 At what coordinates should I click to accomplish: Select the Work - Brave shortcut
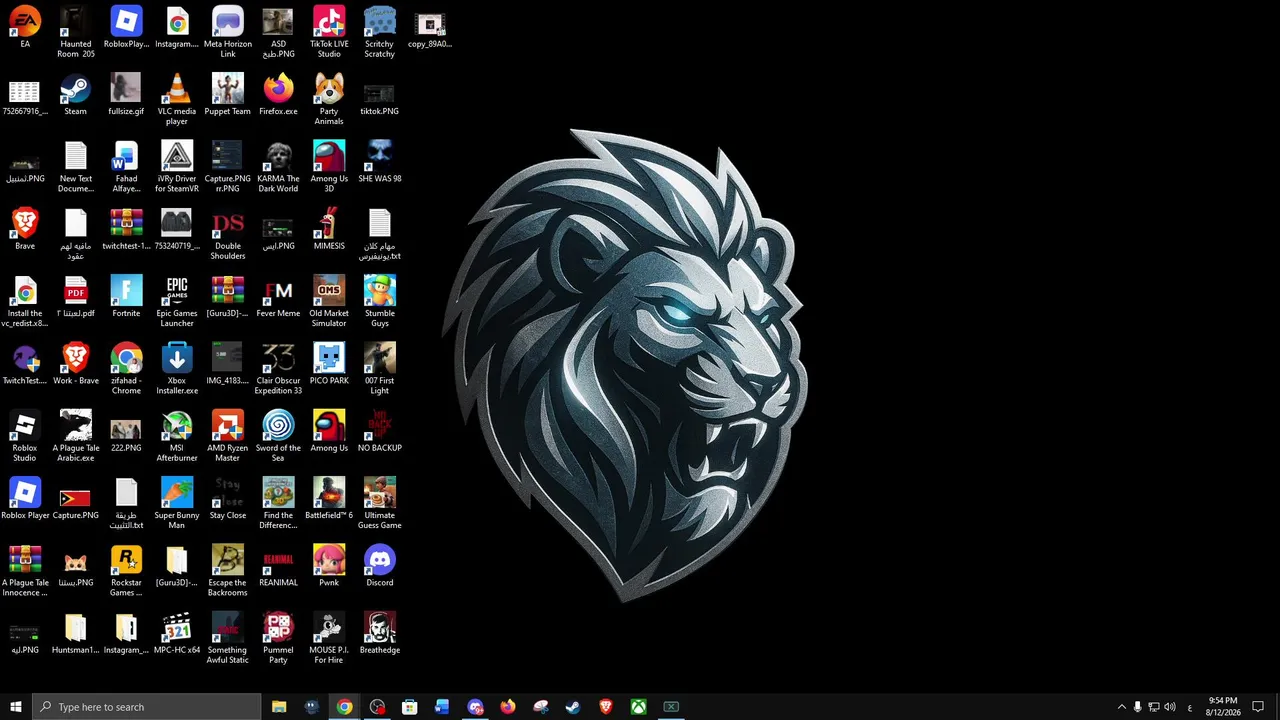click(x=76, y=362)
